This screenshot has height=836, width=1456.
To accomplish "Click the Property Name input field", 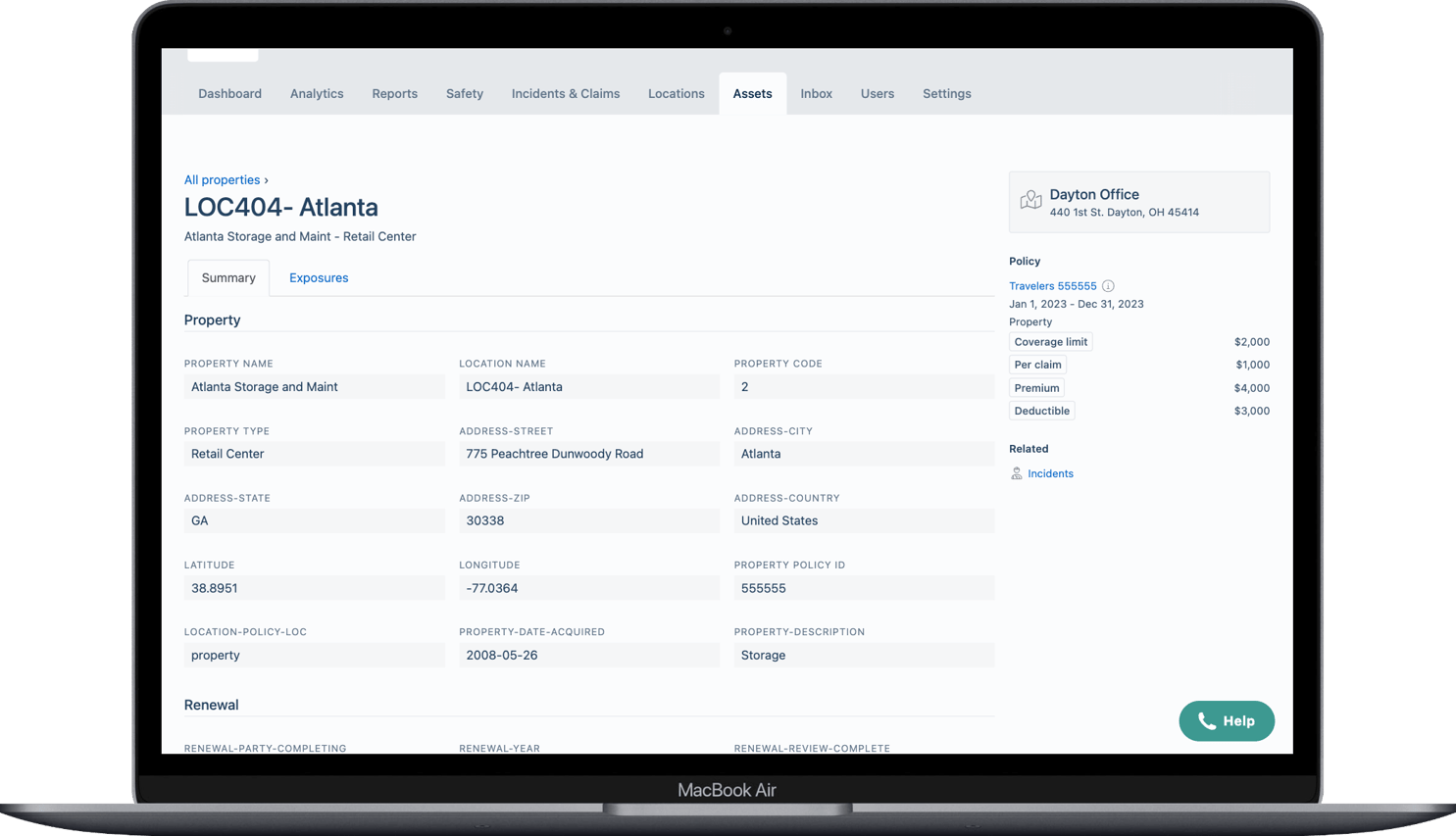I will [x=314, y=386].
